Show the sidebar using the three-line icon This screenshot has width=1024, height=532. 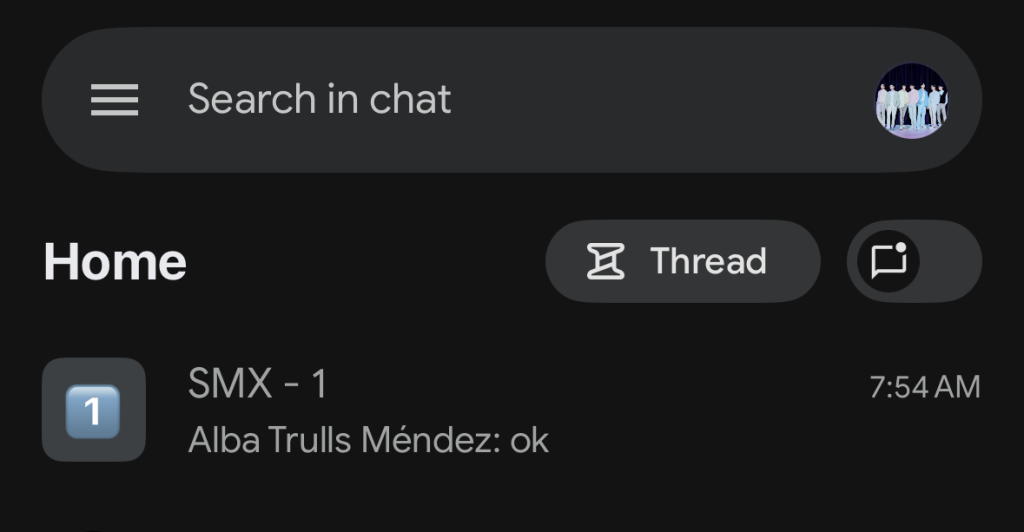point(114,100)
